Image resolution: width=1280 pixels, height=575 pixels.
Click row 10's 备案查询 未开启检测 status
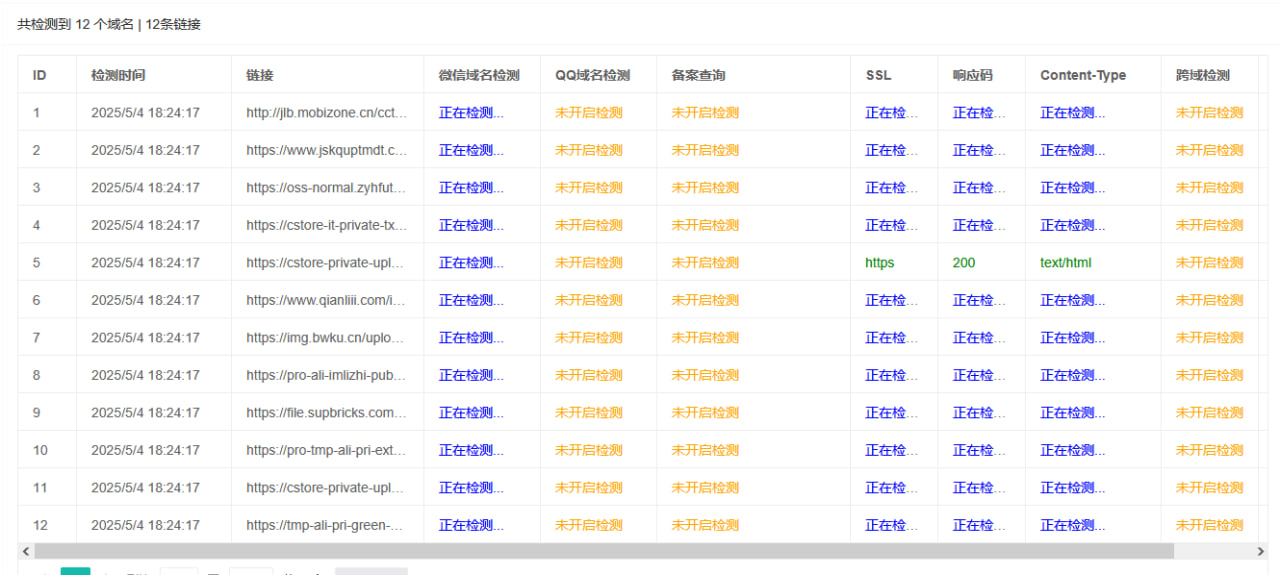tap(704, 450)
